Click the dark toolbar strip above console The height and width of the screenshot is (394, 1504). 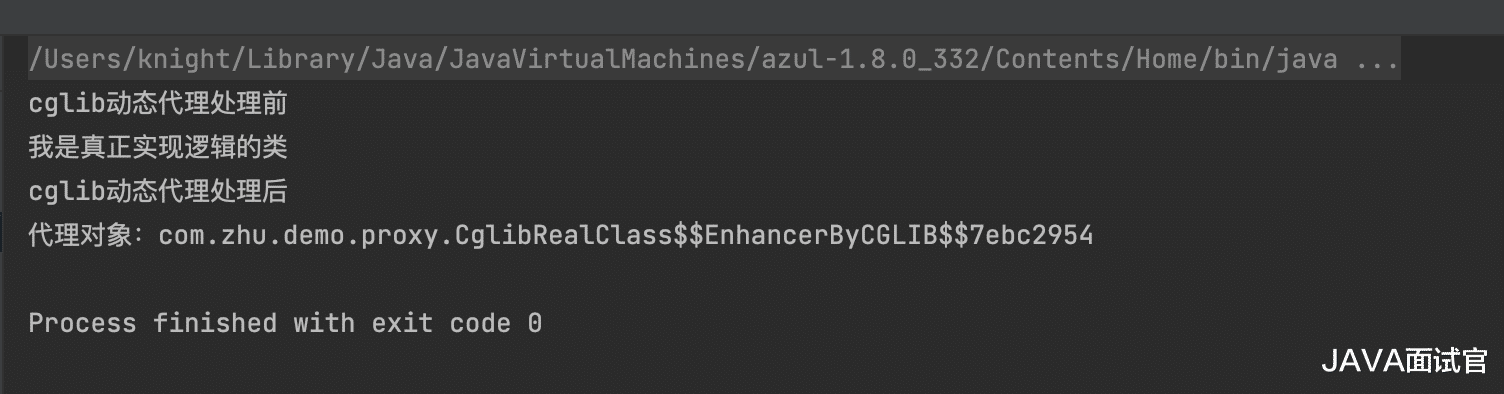click(752, 16)
